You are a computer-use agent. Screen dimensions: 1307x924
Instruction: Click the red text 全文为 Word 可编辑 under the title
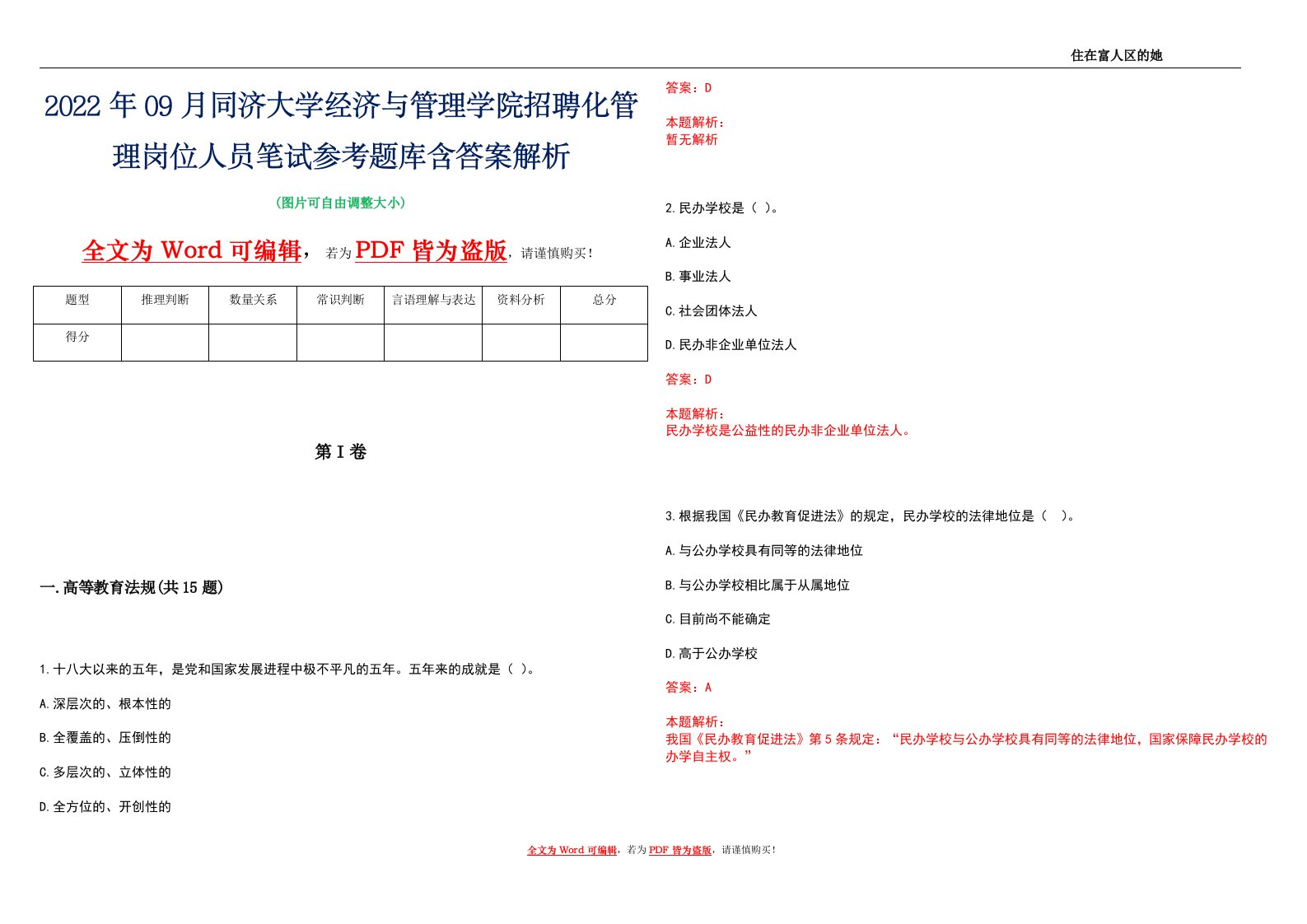(x=192, y=250)
